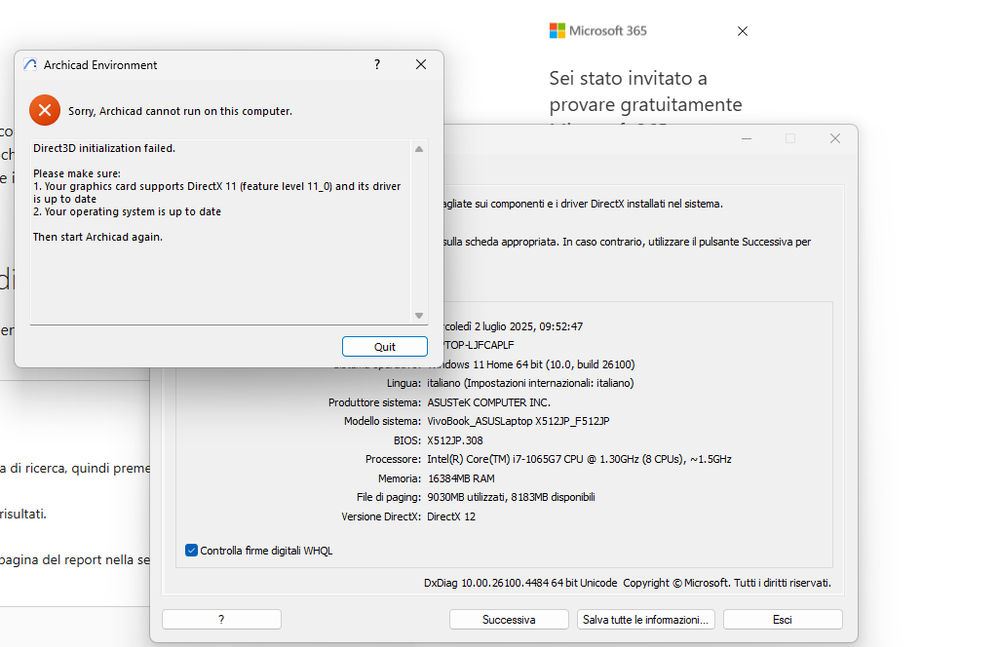
Task: Click the 'Modello sistema:' label
Action: (x=382, y=421)
